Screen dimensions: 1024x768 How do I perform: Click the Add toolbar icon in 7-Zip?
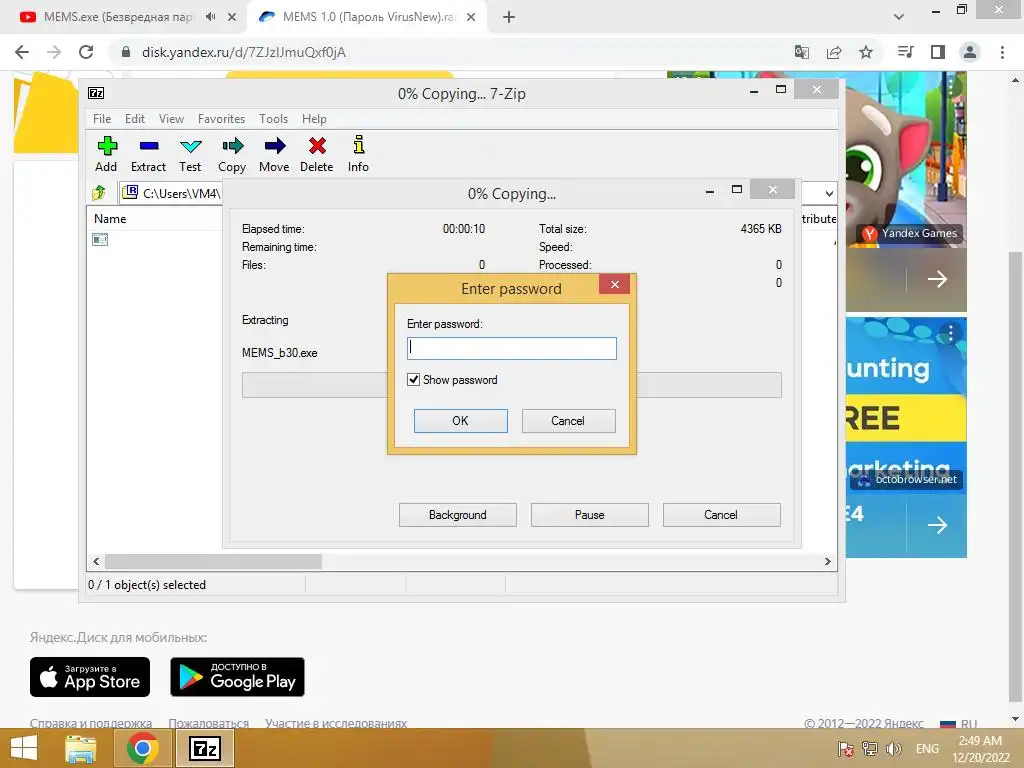[106, 146]
